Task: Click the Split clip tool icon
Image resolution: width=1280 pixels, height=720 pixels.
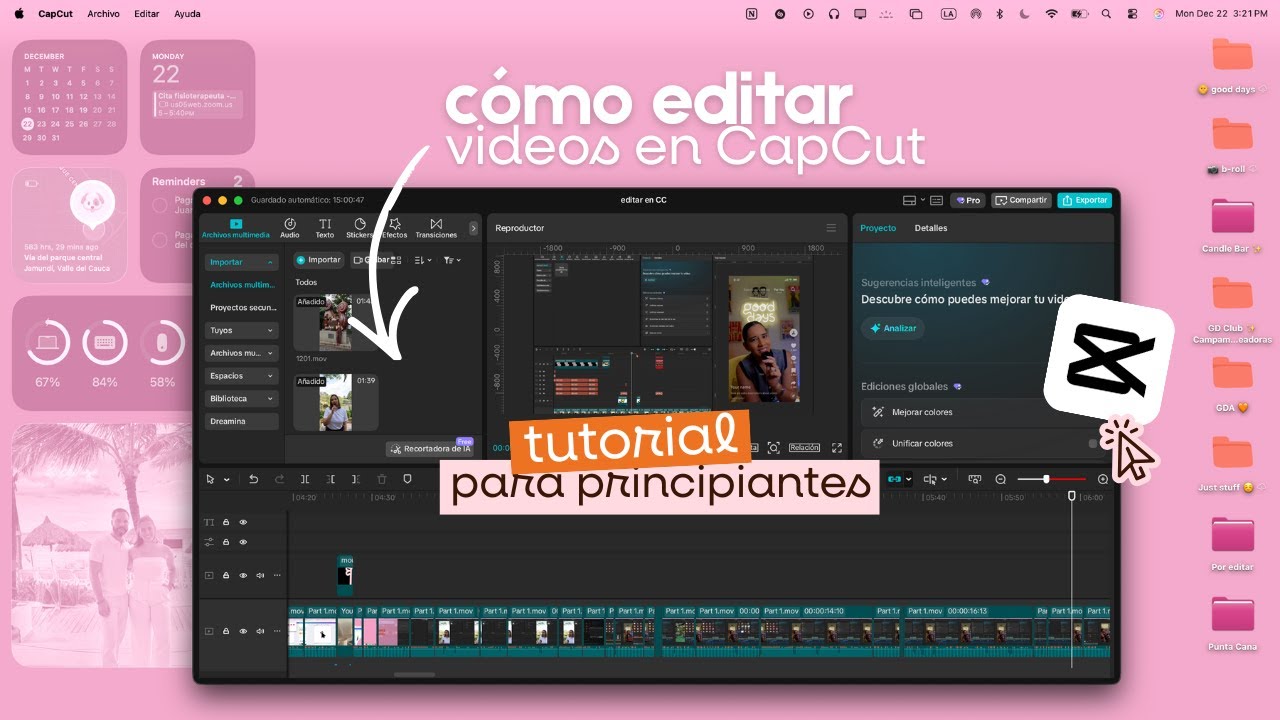Action: [305, 479]
